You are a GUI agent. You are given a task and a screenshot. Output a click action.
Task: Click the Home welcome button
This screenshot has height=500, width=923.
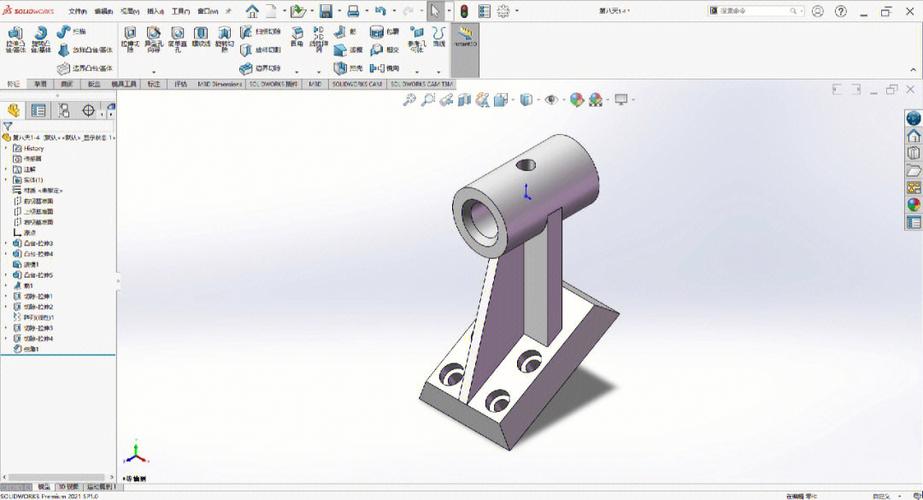252,11
